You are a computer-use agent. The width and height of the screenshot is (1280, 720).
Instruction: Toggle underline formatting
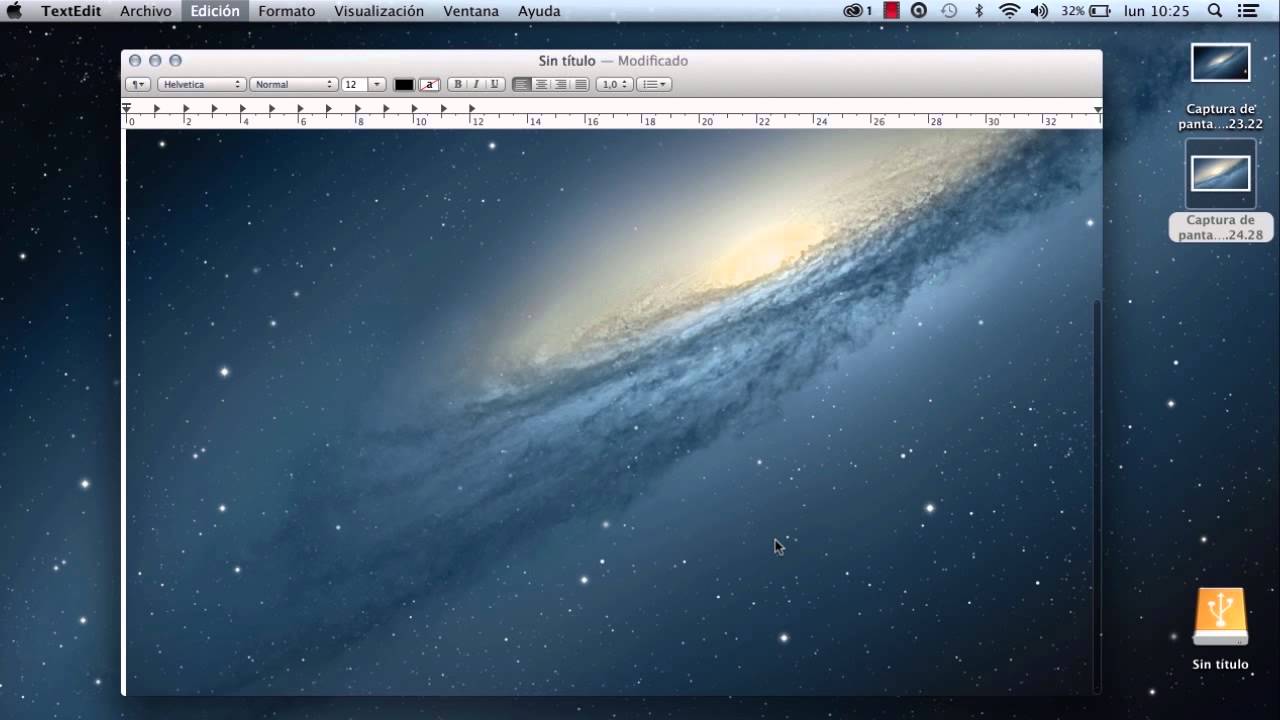click(x=494, y=85)
